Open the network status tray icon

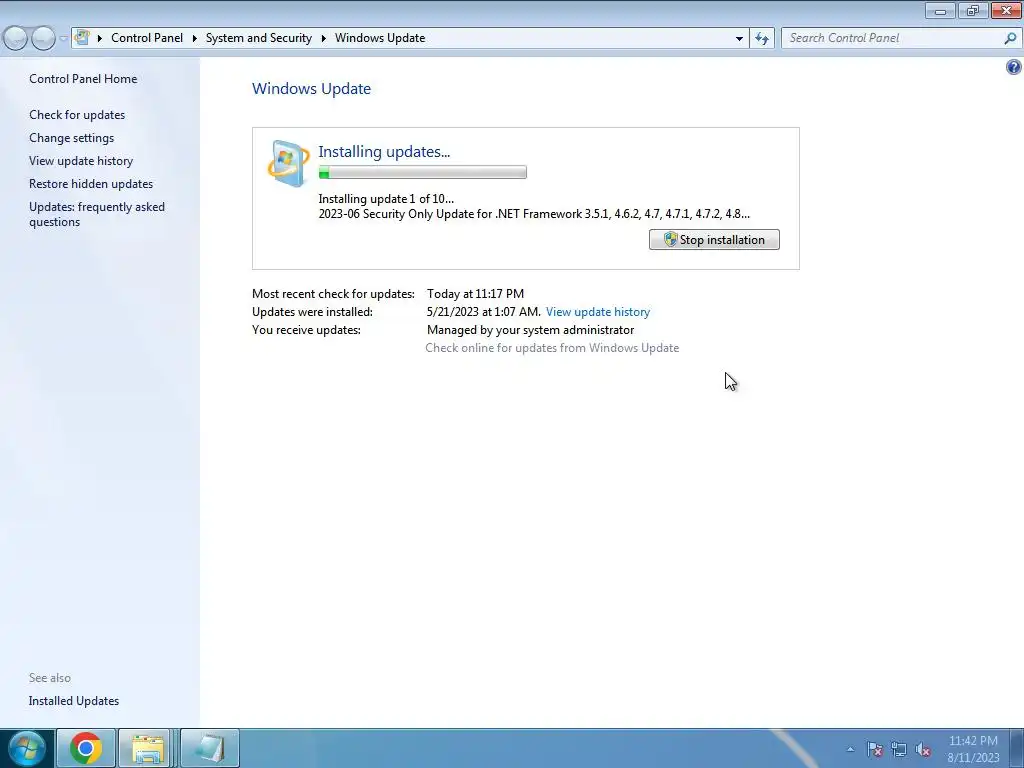pyautogui.click(x=899, y=749)
